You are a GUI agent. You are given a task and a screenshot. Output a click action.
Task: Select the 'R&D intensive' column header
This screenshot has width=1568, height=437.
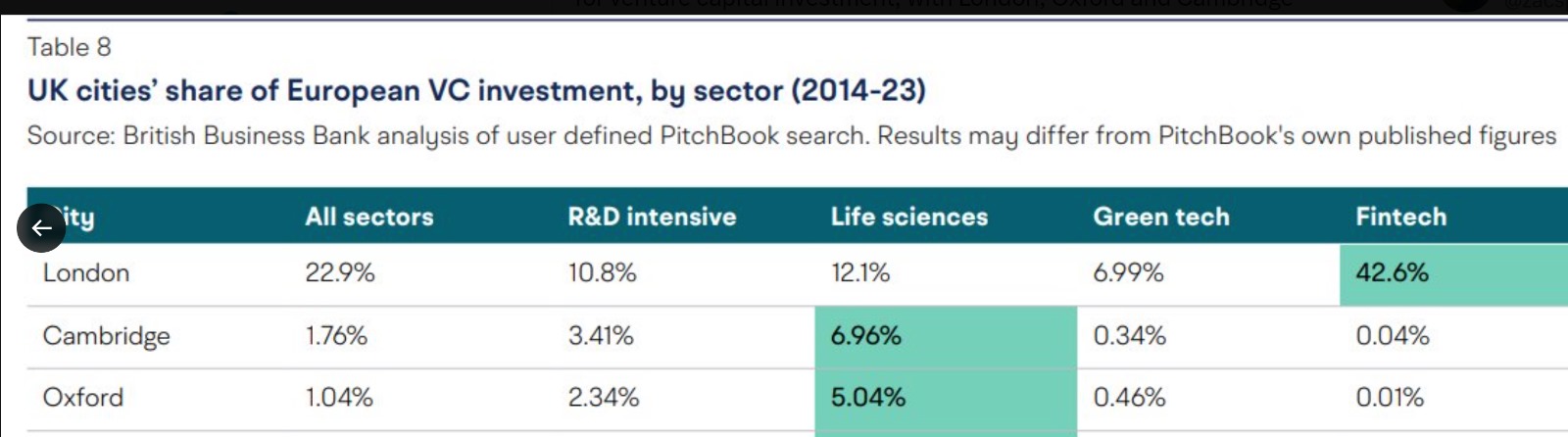(652, 217)
